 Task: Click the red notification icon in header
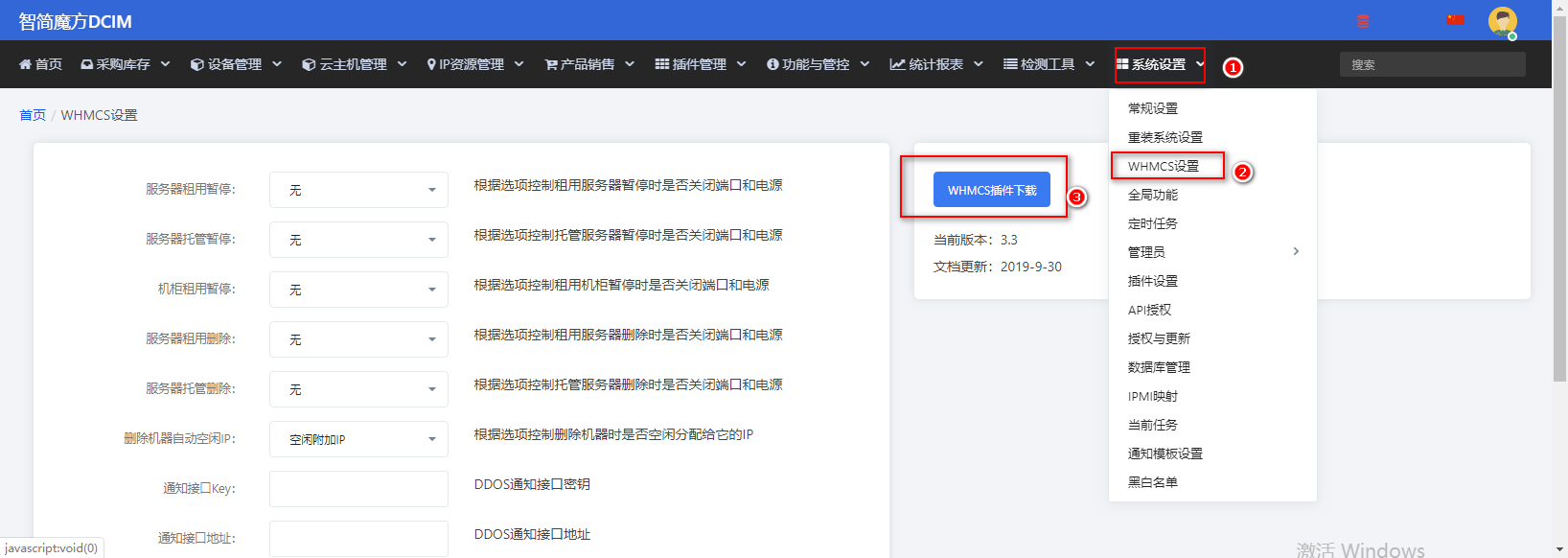tap(1363, 21)
